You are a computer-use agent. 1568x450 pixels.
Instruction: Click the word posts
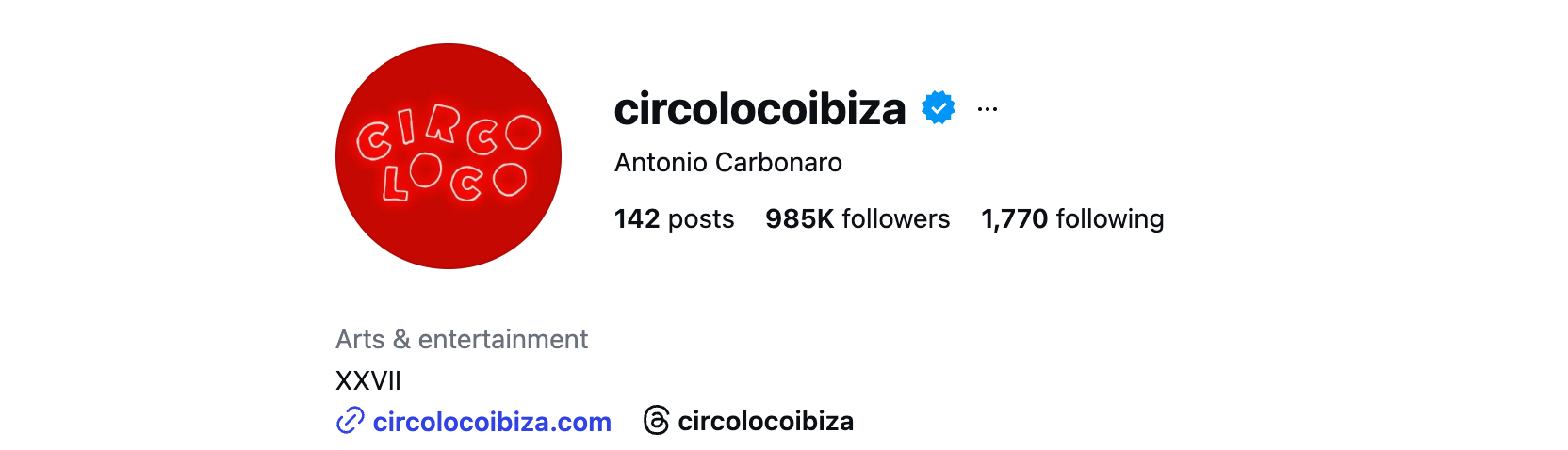(x=701, y=220)
